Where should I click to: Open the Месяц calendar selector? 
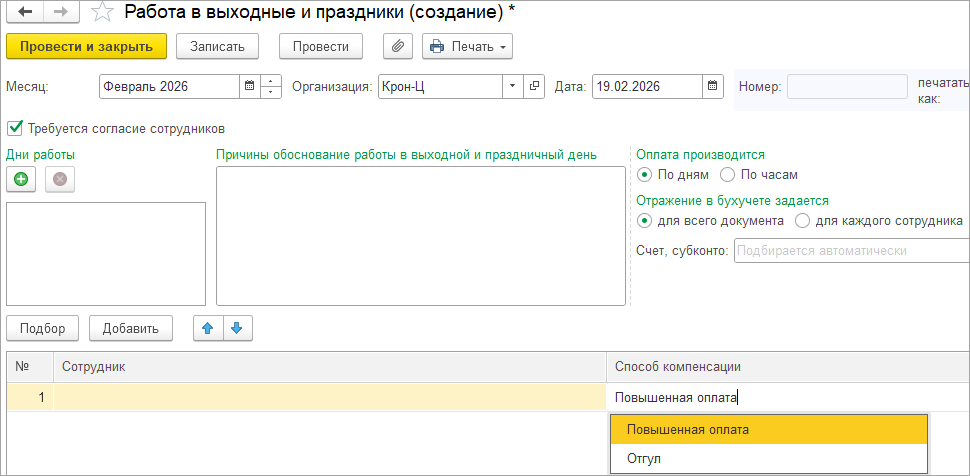click(247, 87)
